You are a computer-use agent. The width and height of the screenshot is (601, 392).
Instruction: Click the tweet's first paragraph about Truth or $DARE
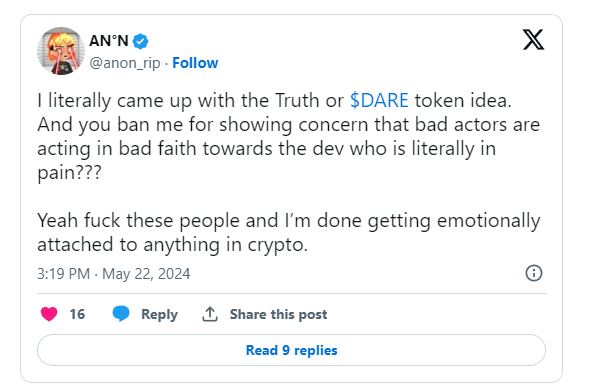coord(289,136)
